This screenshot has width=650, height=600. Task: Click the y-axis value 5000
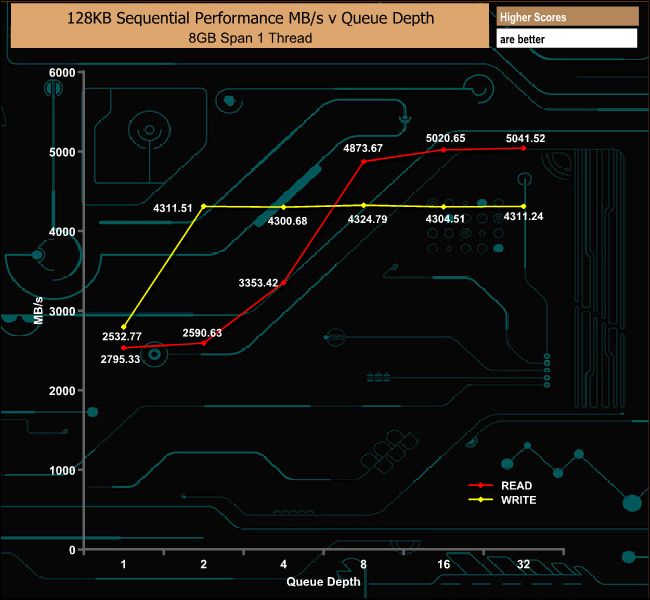62,152
